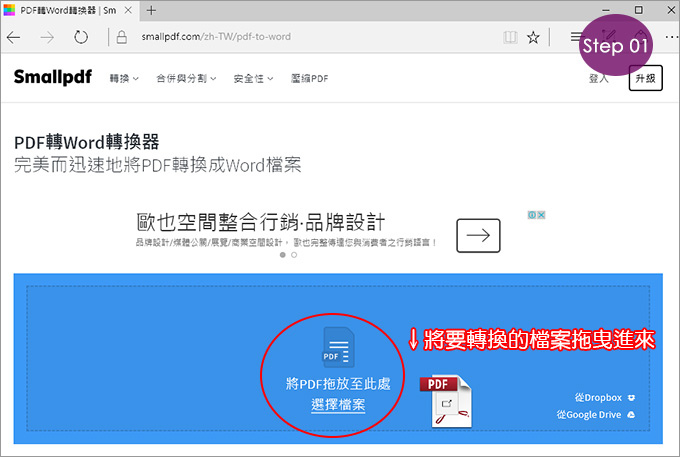This screenshot has height=457, width=680.
Task: Expand the 合併與分割 dropdown menu
Action: click(186, 78)
